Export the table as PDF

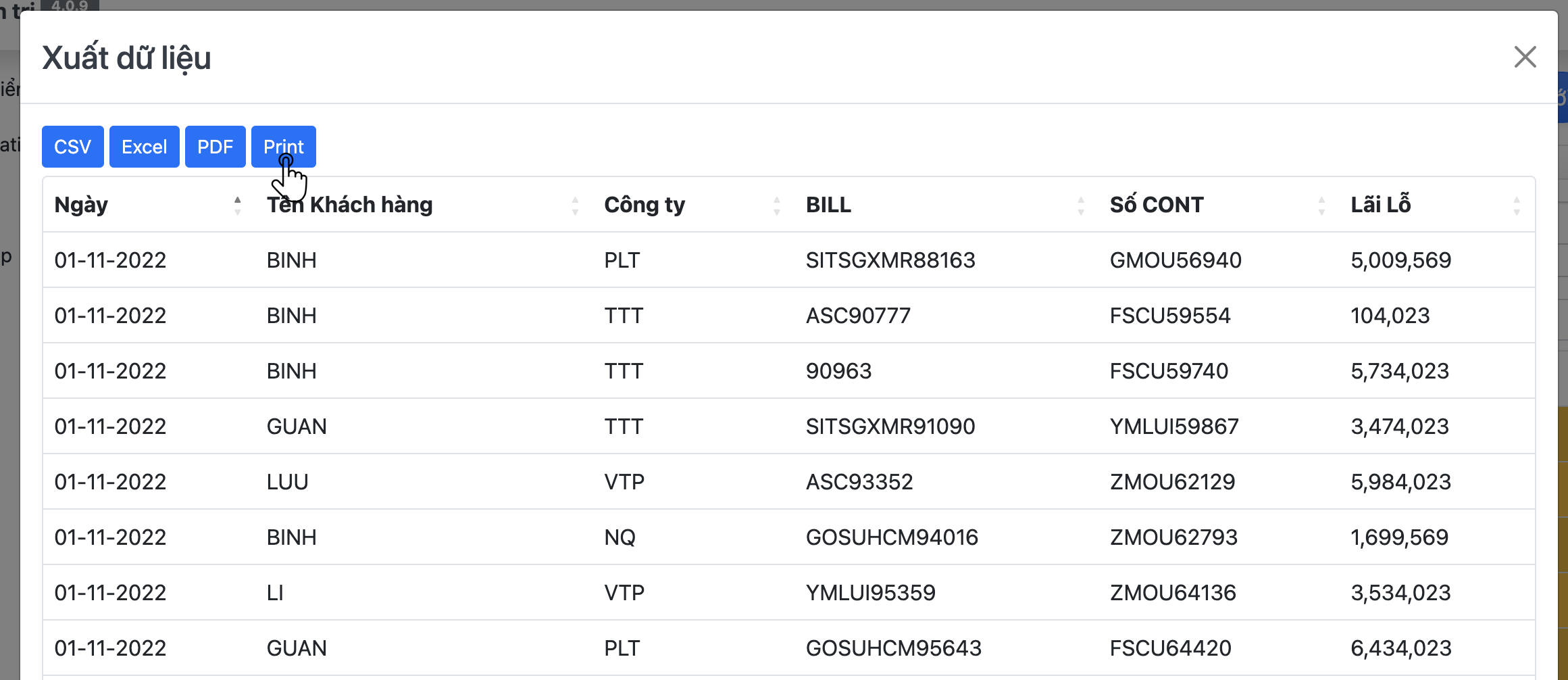pyautogui.click(x=215, y=147)
